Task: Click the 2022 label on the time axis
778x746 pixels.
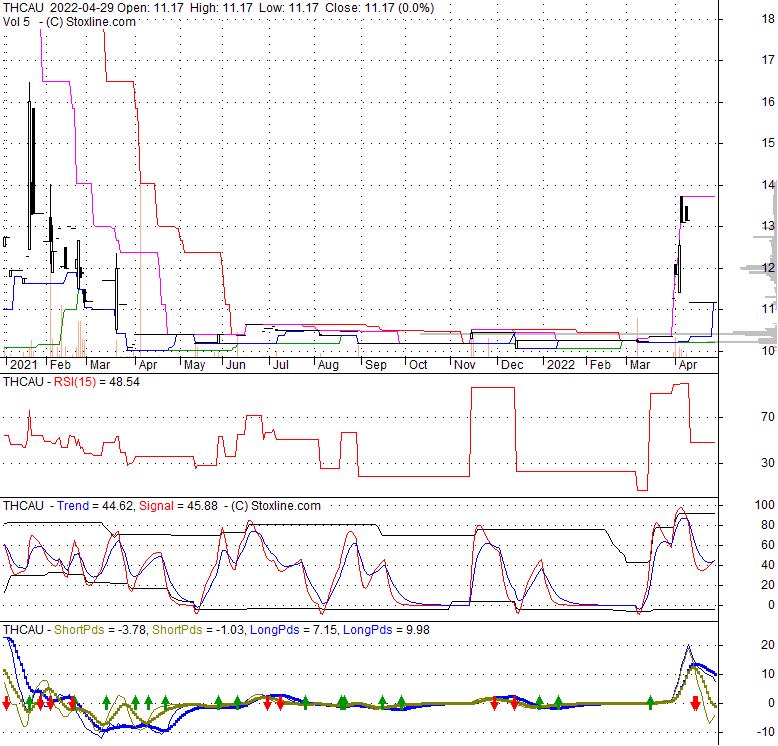Action: (561, 365)
